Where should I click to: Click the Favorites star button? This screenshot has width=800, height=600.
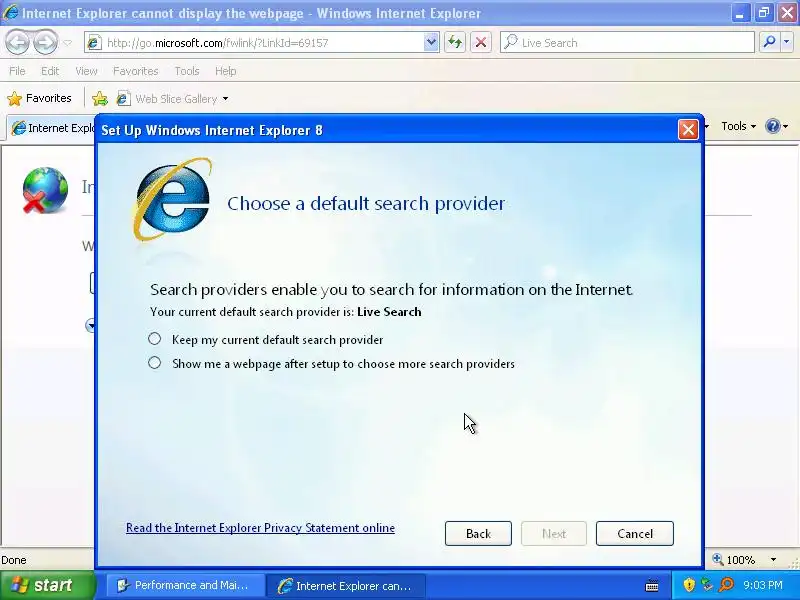tap(40, 98)
